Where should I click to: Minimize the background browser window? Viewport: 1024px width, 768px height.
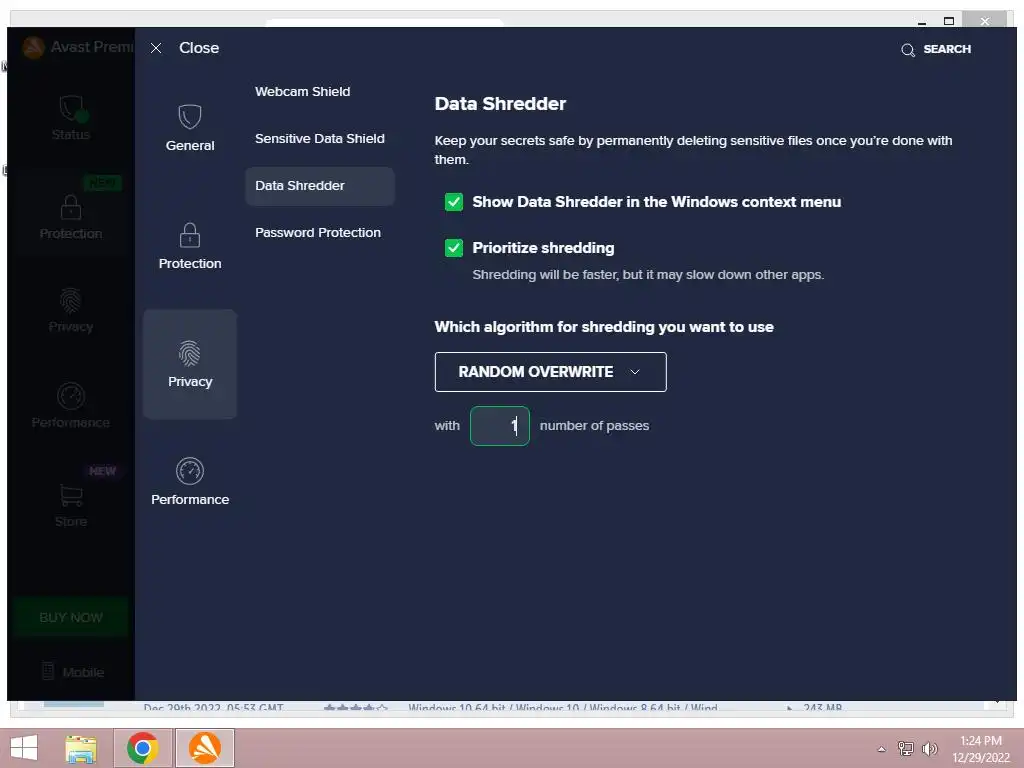coord(921,22)
